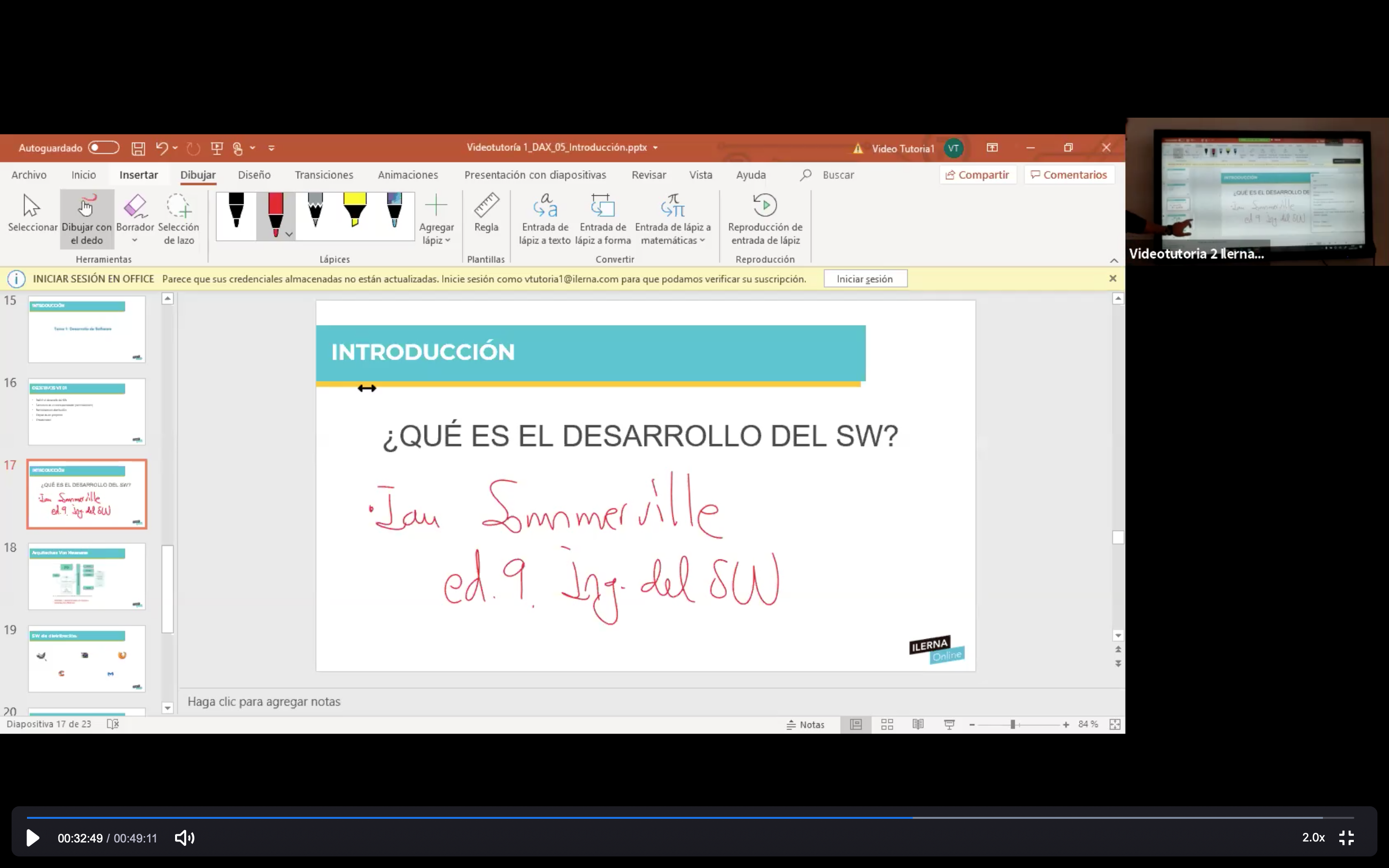
Task: Select the yellow highlighter pen
Action: pos(354,211)
